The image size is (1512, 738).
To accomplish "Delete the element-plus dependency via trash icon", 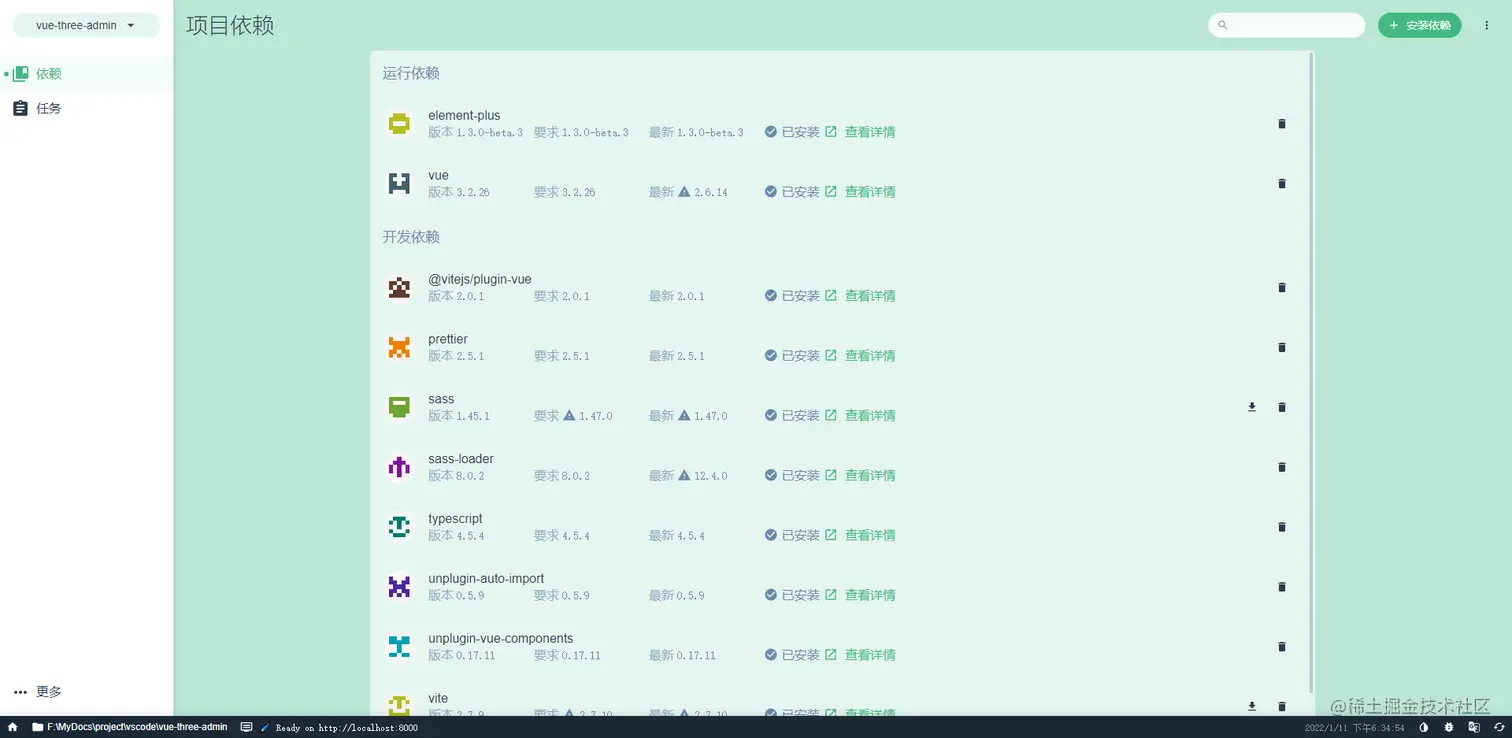I will (1281, 124).
